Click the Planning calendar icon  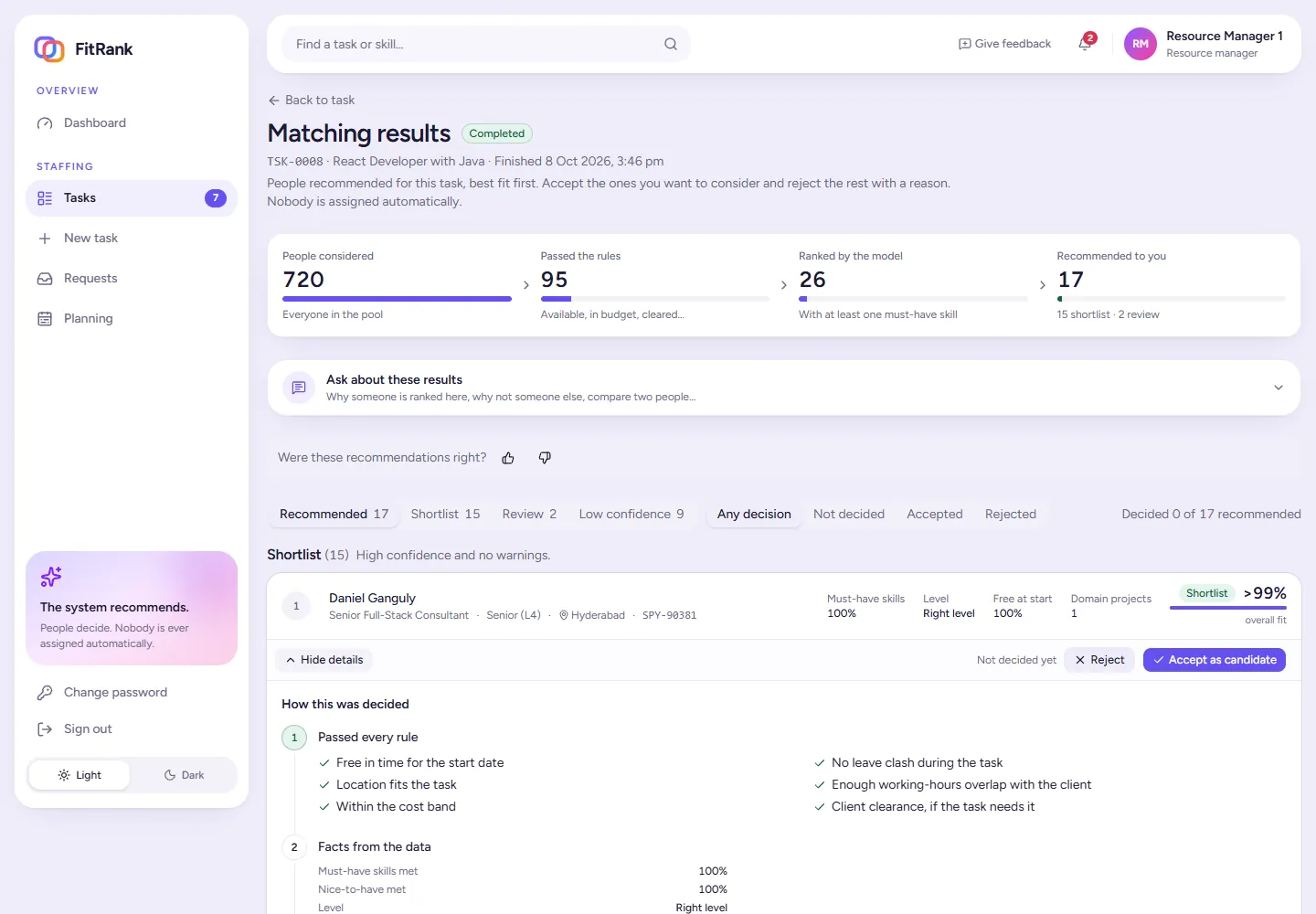pos(45,319)
